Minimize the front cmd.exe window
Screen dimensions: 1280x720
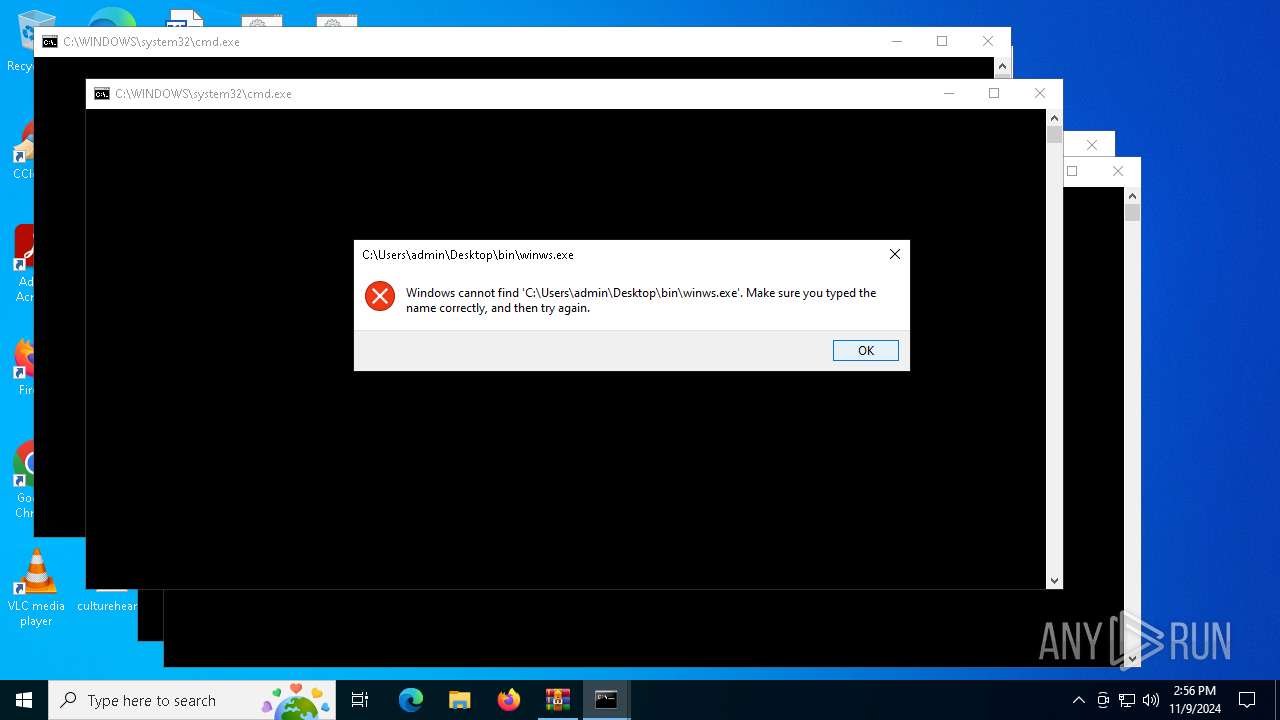[948, 93]
